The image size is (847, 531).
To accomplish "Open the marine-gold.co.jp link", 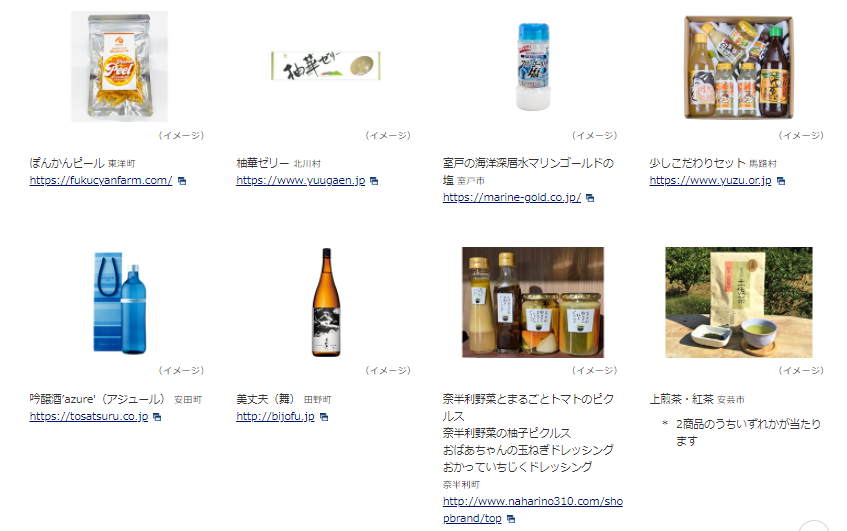I will (512, 198).
